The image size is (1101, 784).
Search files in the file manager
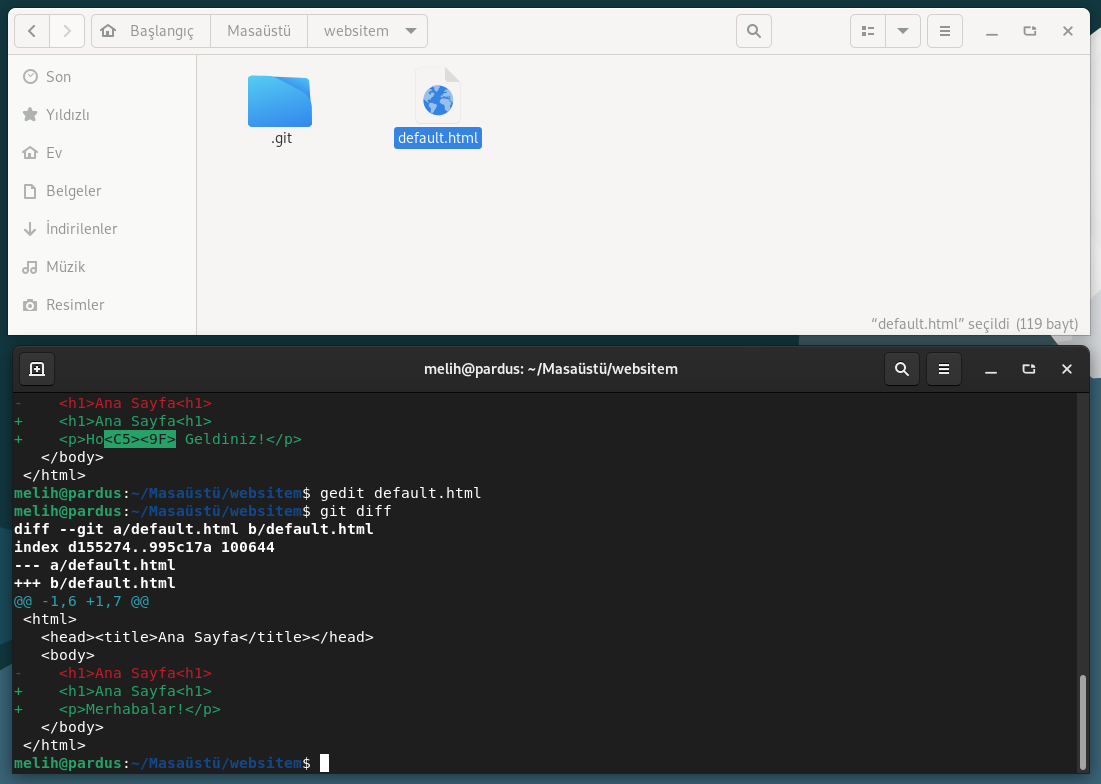click(x=753, y=31)
